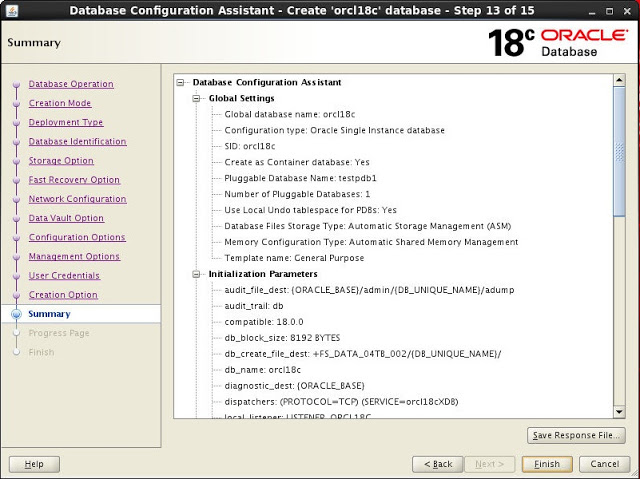640x479 pixels.
Task: Go to the Database Operation step
Action: (x=71, y=84)
